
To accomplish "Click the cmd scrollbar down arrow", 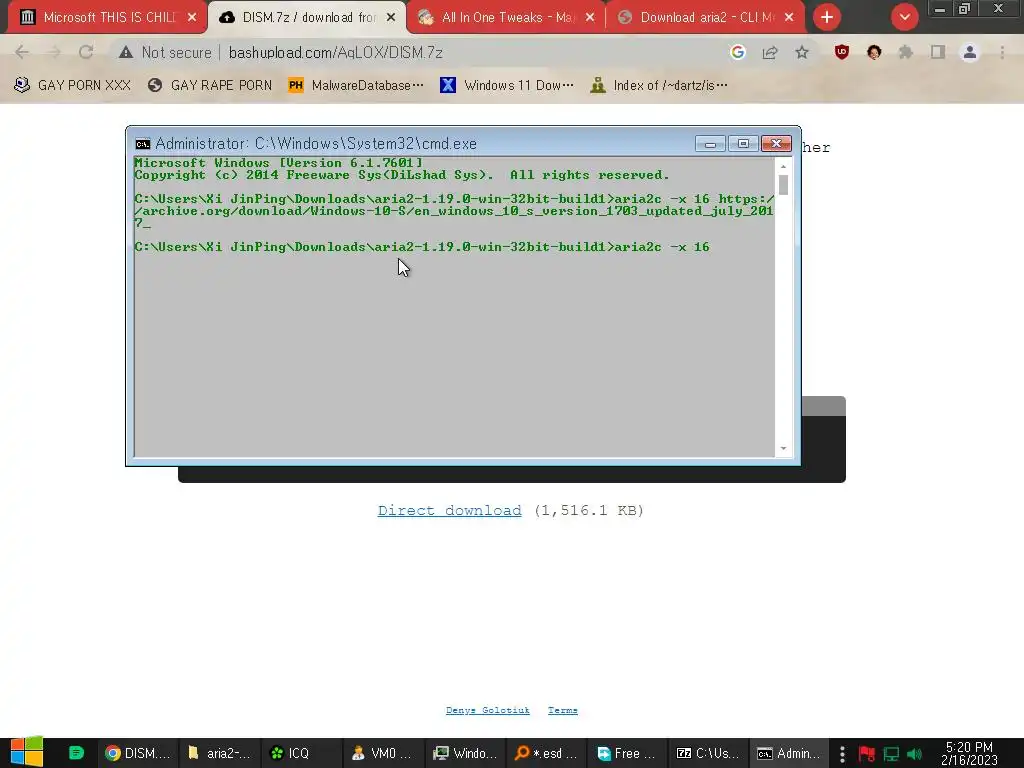I will 783,449.
